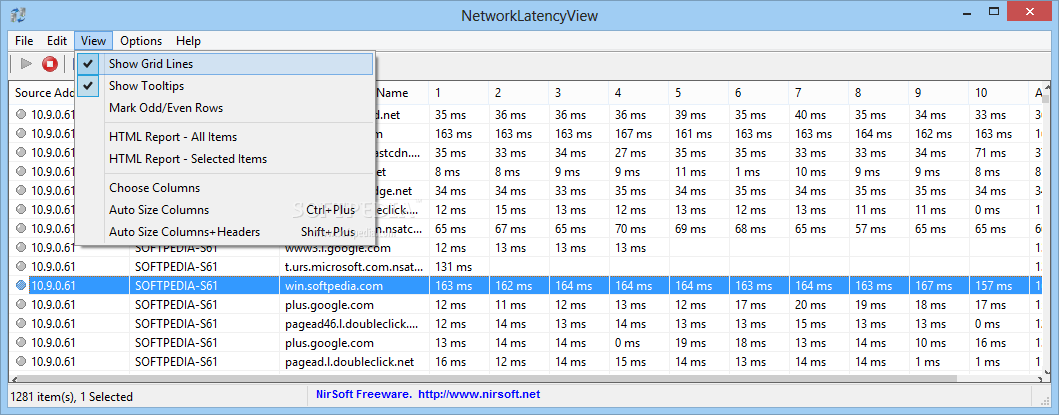Click the 161 ms cell in column 5
1059x415 pixels.
tap(699, 134)
